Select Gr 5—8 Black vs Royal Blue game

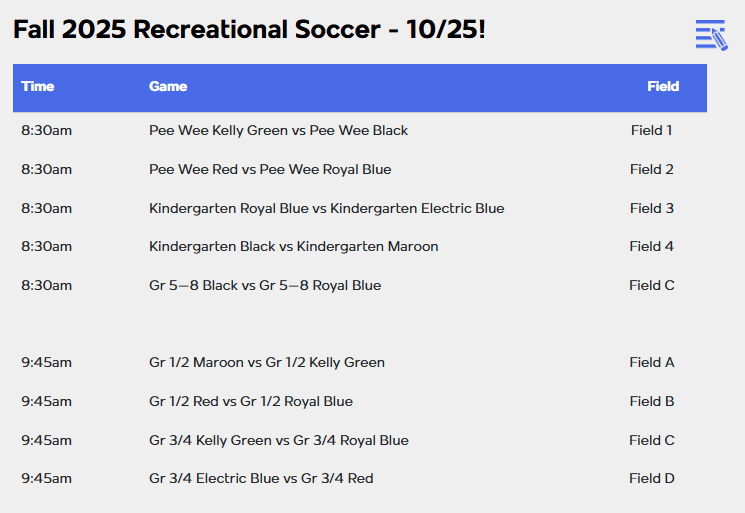[265, 286]
